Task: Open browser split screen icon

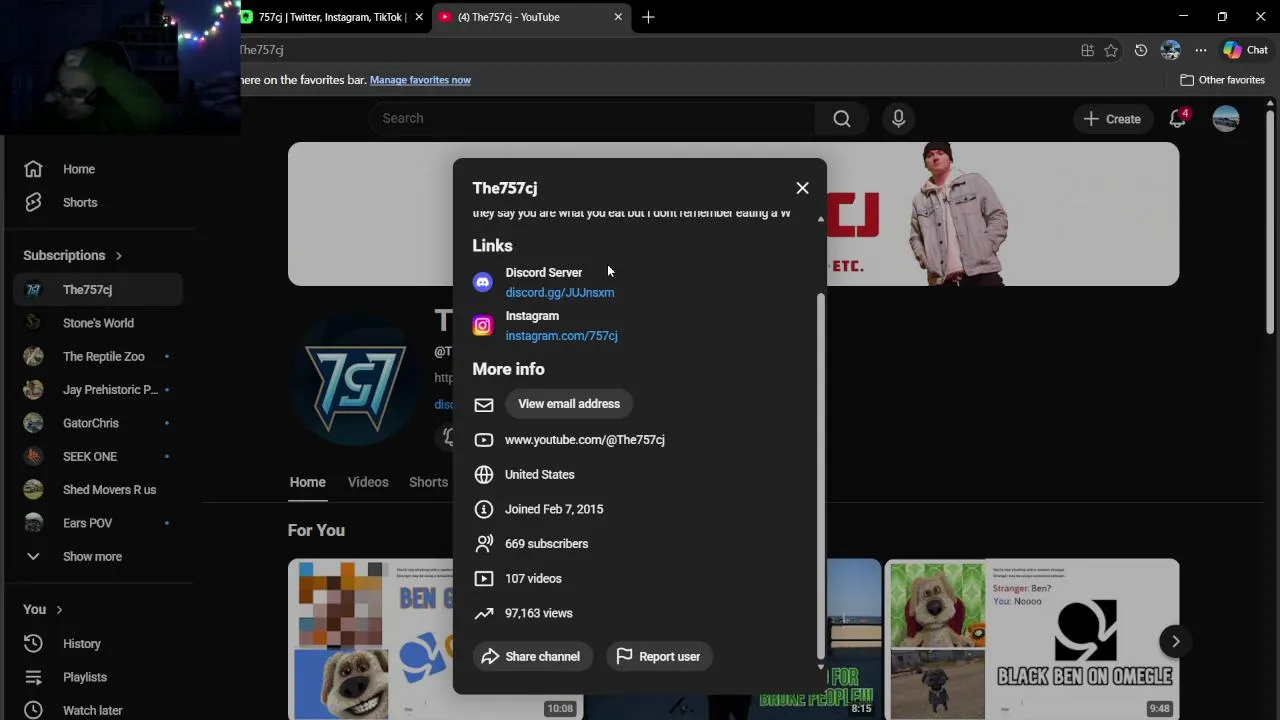Action: tap(1087, 50)
